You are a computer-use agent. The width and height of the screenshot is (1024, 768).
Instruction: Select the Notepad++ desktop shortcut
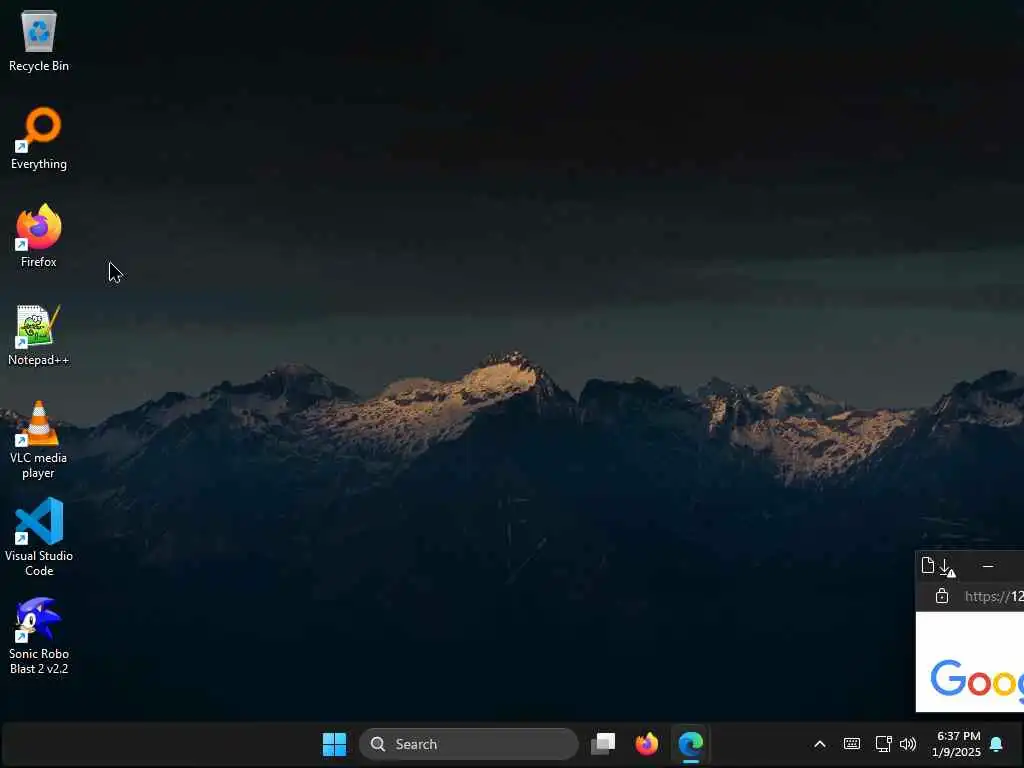coord(39,334)
